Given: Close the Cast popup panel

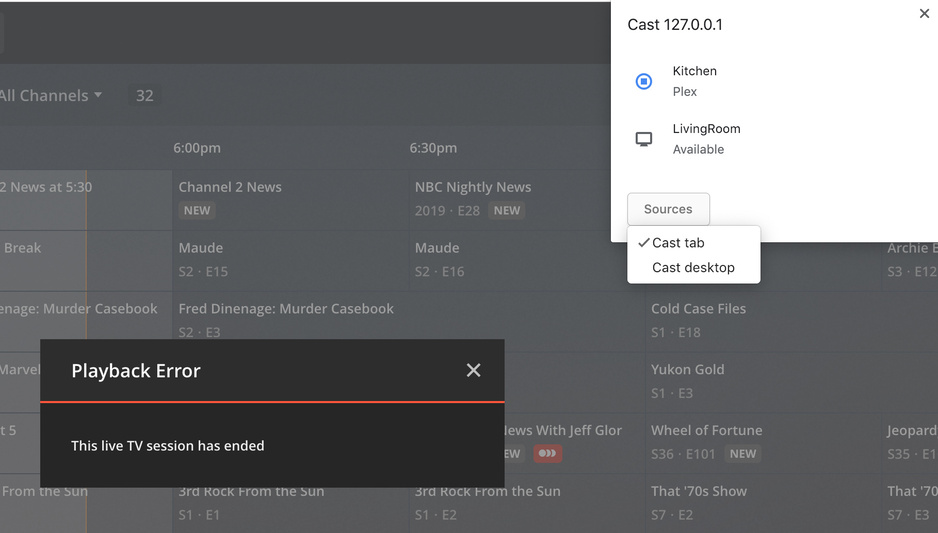Looking at the screenshot, I should pos(924,14).
